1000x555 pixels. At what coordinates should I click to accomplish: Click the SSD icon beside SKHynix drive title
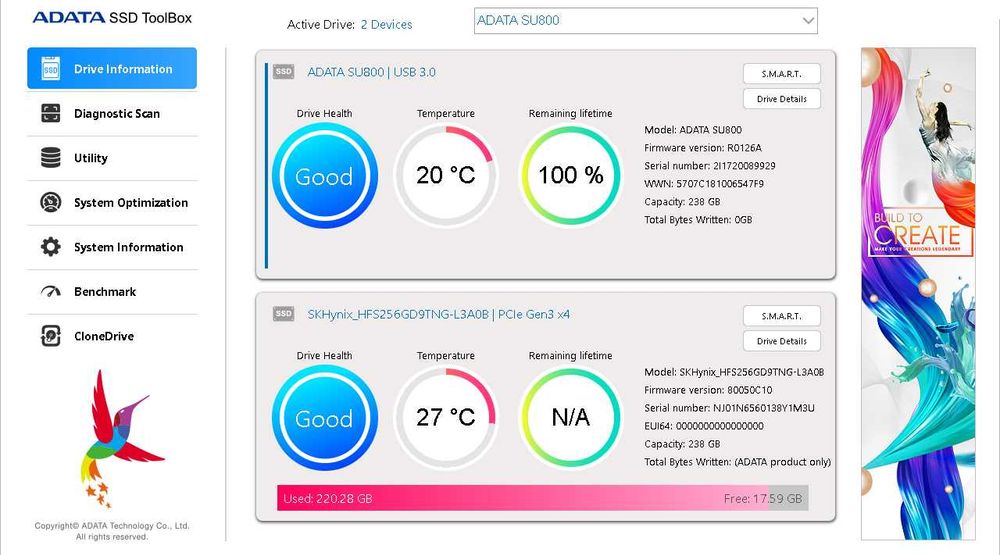284,314
